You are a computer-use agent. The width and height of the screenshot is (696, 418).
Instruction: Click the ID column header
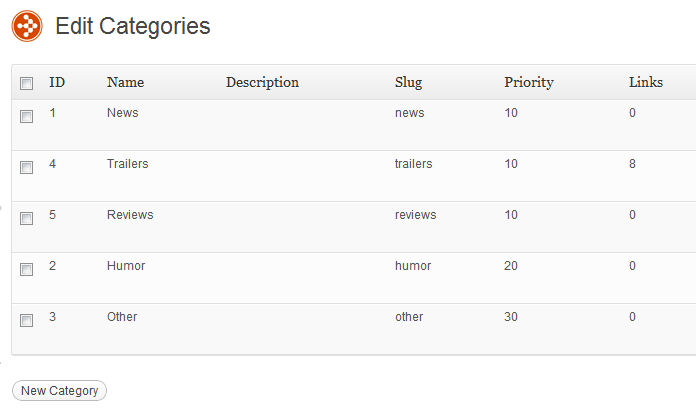point(57,82)
